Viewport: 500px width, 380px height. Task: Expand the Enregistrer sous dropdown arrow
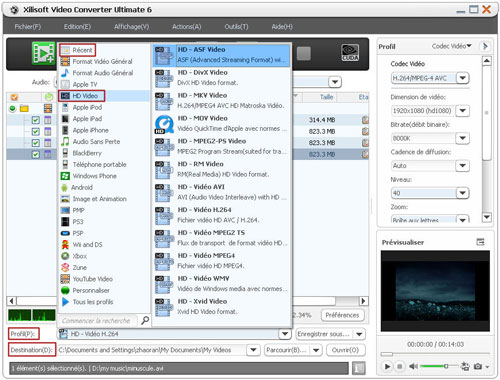pos(359,334)
